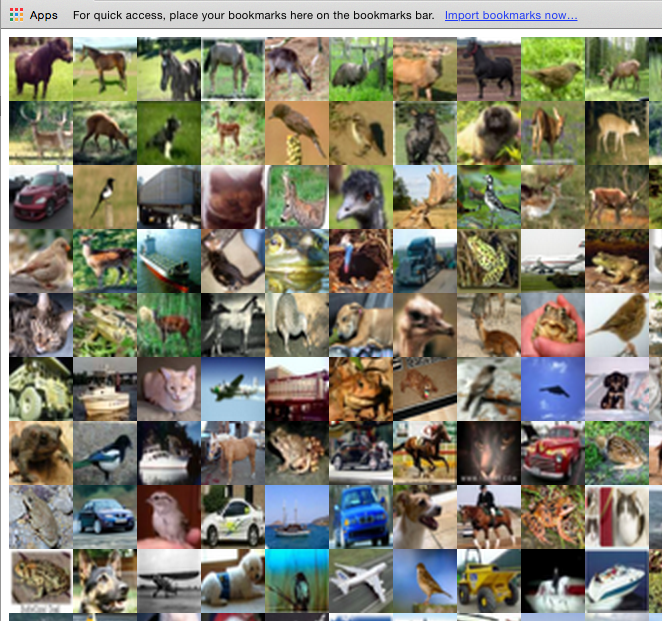
Task: Select the sailboat on blue sea thumbnail
Action: click(x=297, y=517)
